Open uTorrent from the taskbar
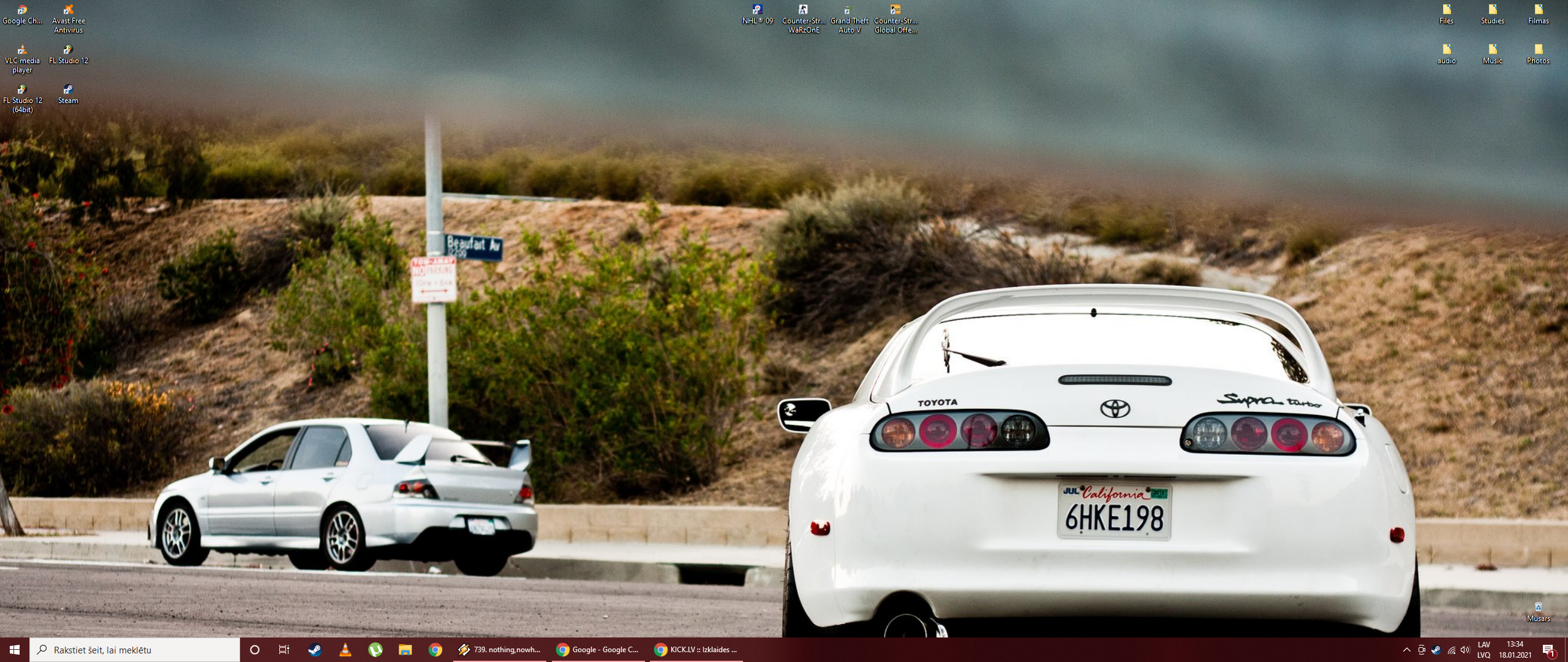 click(375, 650)
